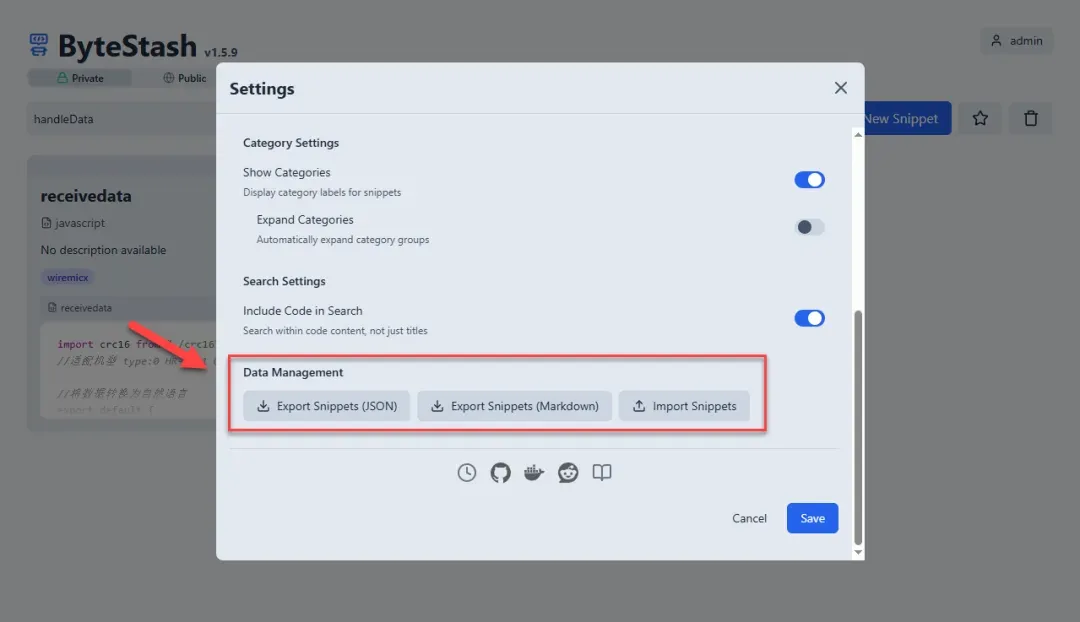Switch to the Public tab
This screenshot has height=622, width=1080.
coord(185,78)
